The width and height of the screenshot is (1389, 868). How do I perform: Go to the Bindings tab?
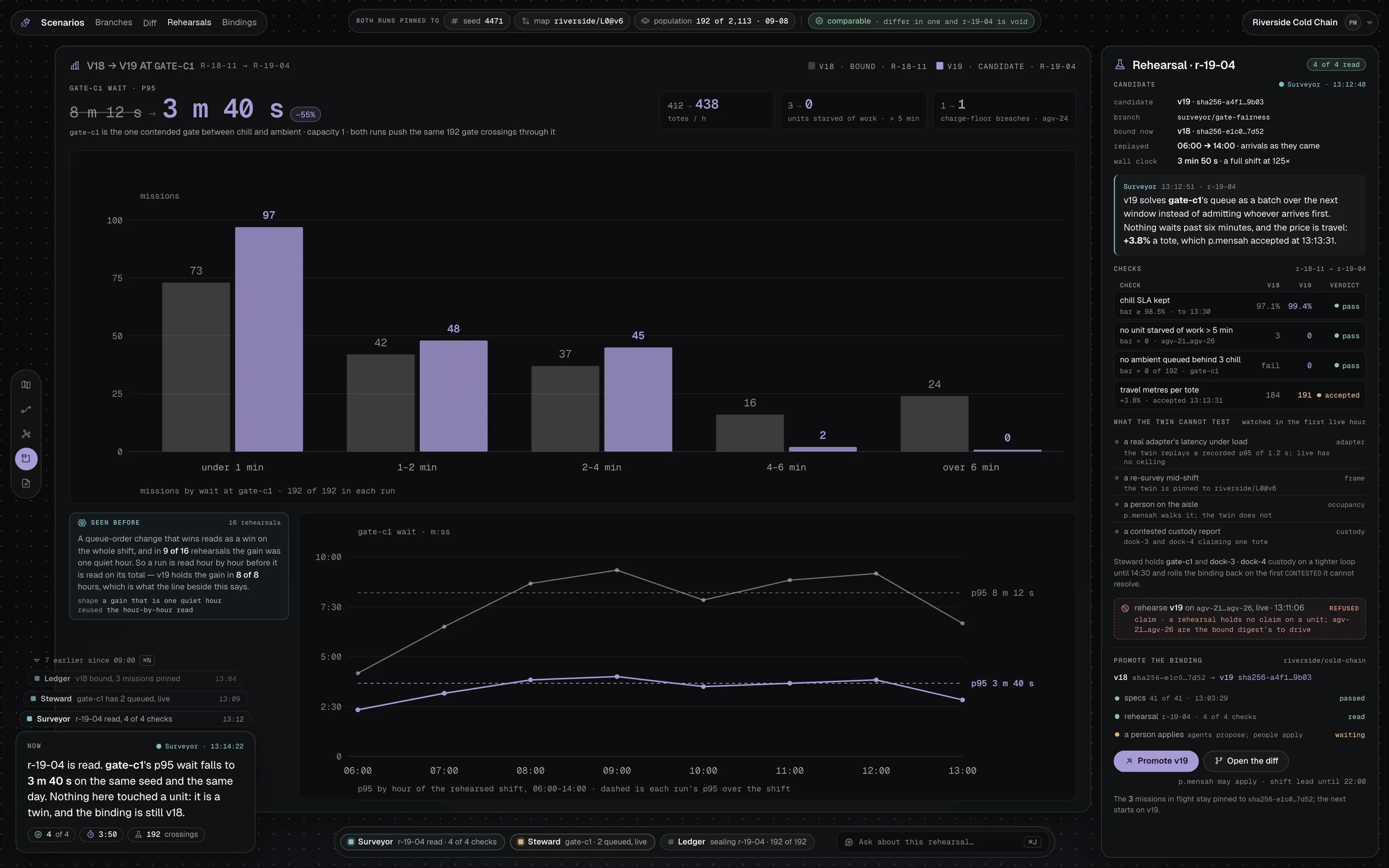(x=239, y=22)
